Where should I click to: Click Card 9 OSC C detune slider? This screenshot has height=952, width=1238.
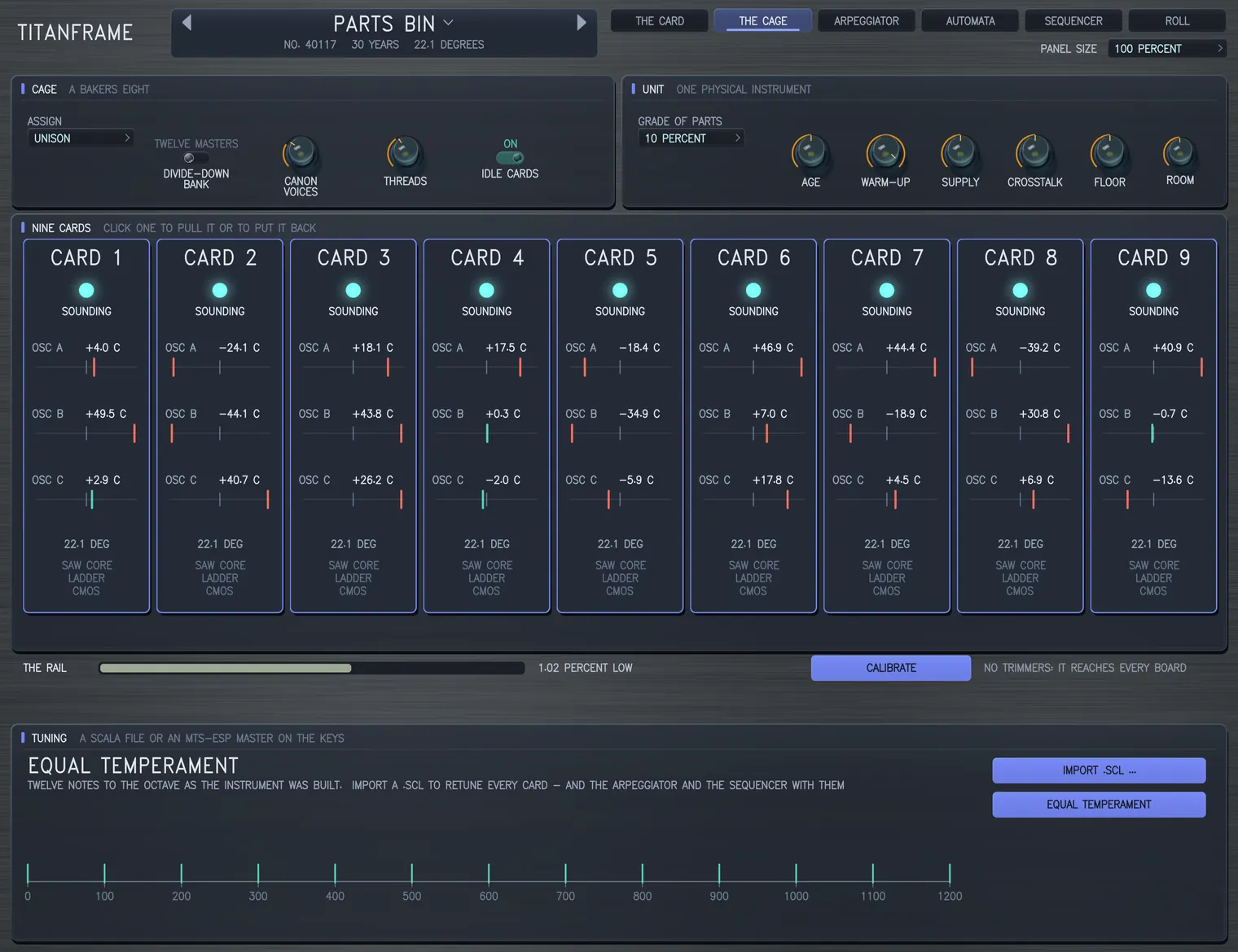[x=1153, y=500]
